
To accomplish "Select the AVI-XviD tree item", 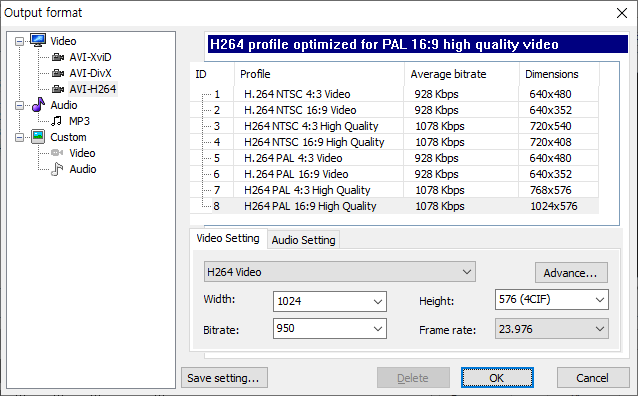I will (x=90, y=57).
